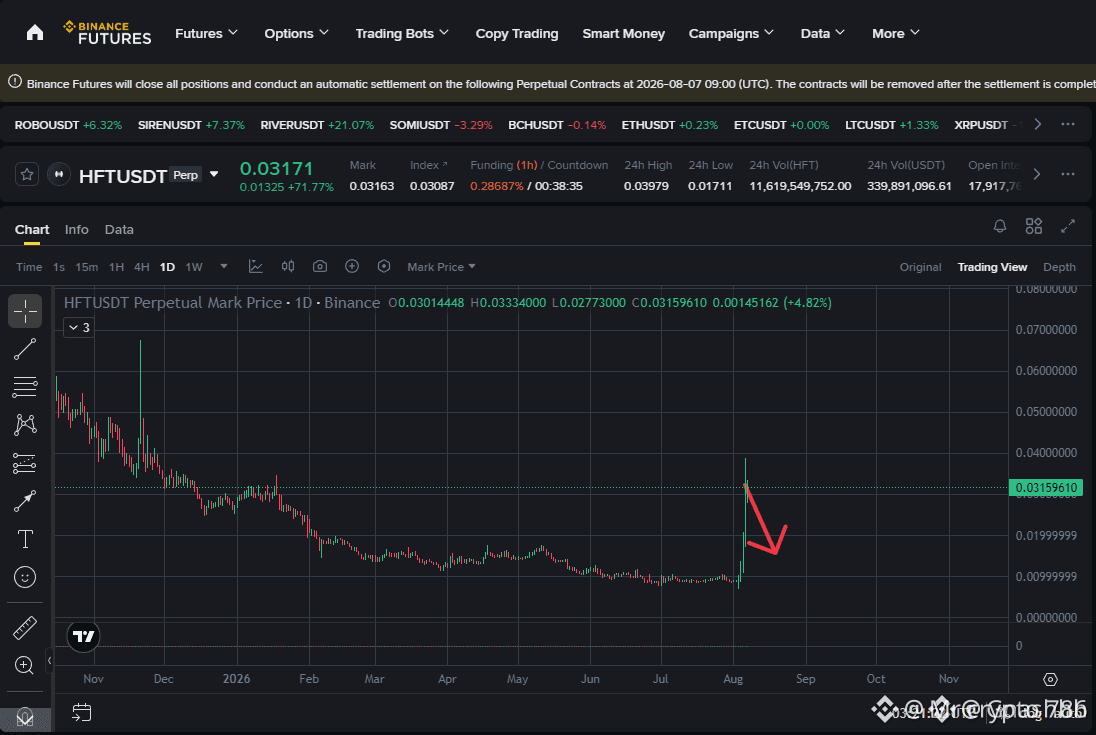Select the LTCUSDT ticker

(x=891, y=125)
